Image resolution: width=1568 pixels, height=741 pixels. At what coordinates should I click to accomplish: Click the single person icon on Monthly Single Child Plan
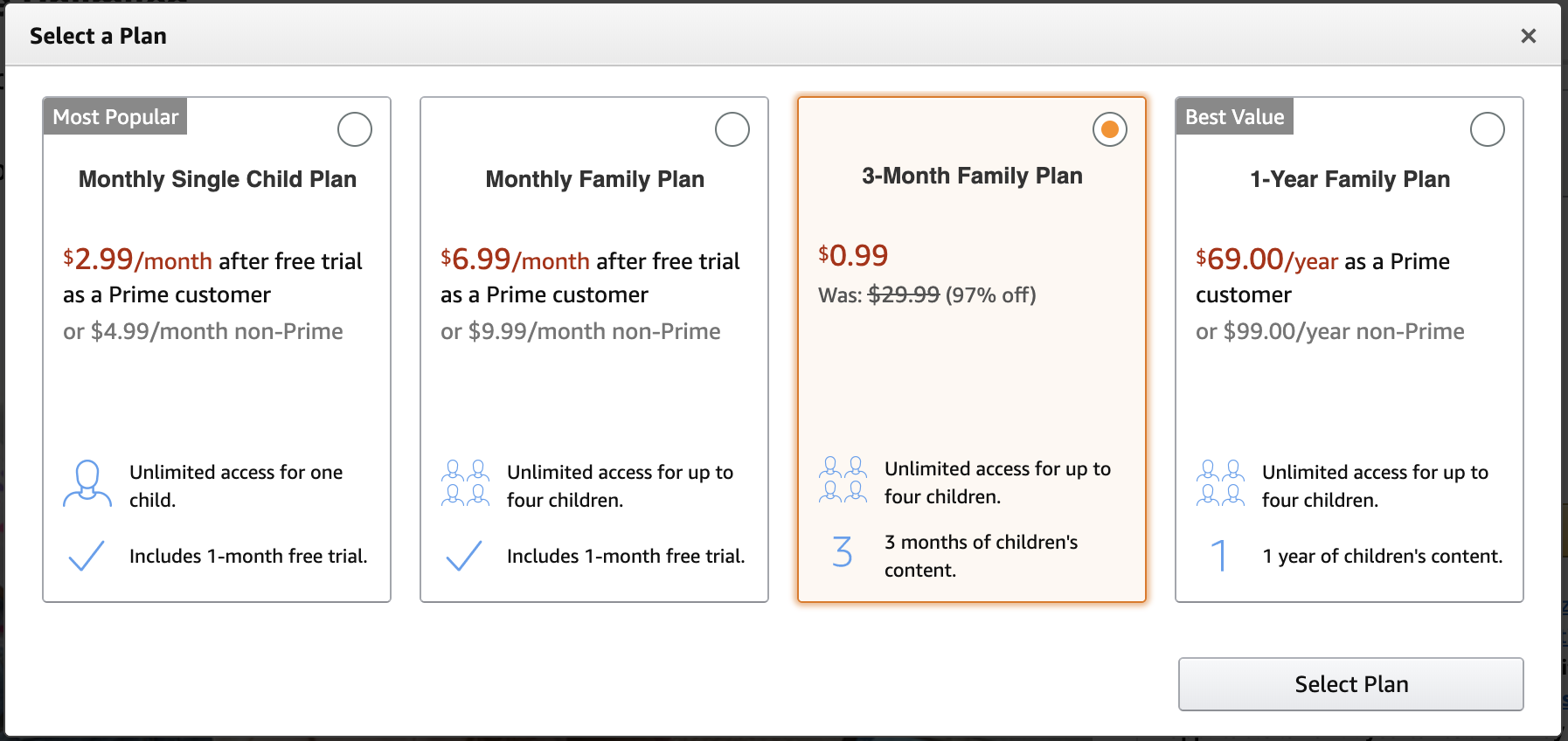click(x=86, y=485)
